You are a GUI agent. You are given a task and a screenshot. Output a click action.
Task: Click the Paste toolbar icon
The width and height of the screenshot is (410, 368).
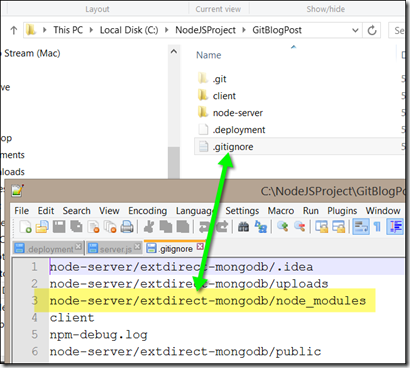pos(183,227)
